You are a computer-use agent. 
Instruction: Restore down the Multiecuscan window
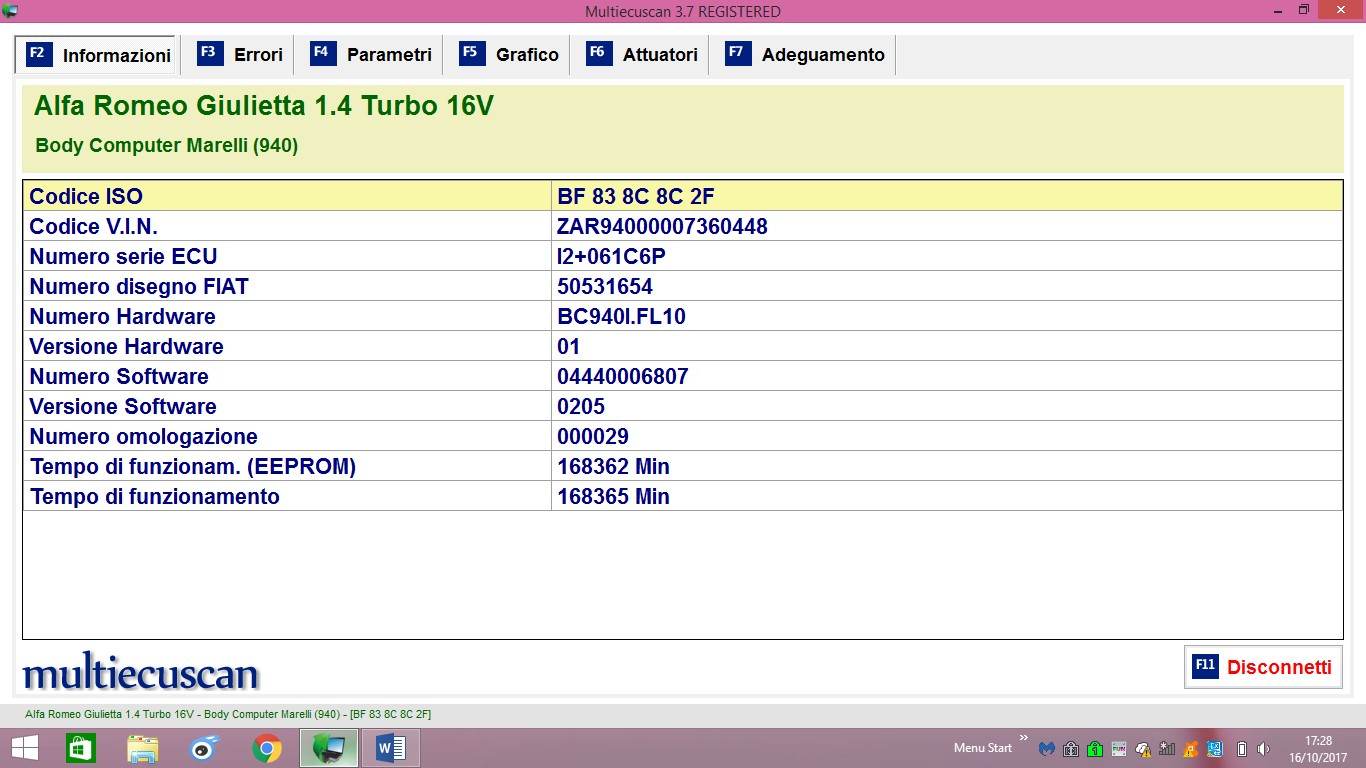click(x=1303, y=10)
